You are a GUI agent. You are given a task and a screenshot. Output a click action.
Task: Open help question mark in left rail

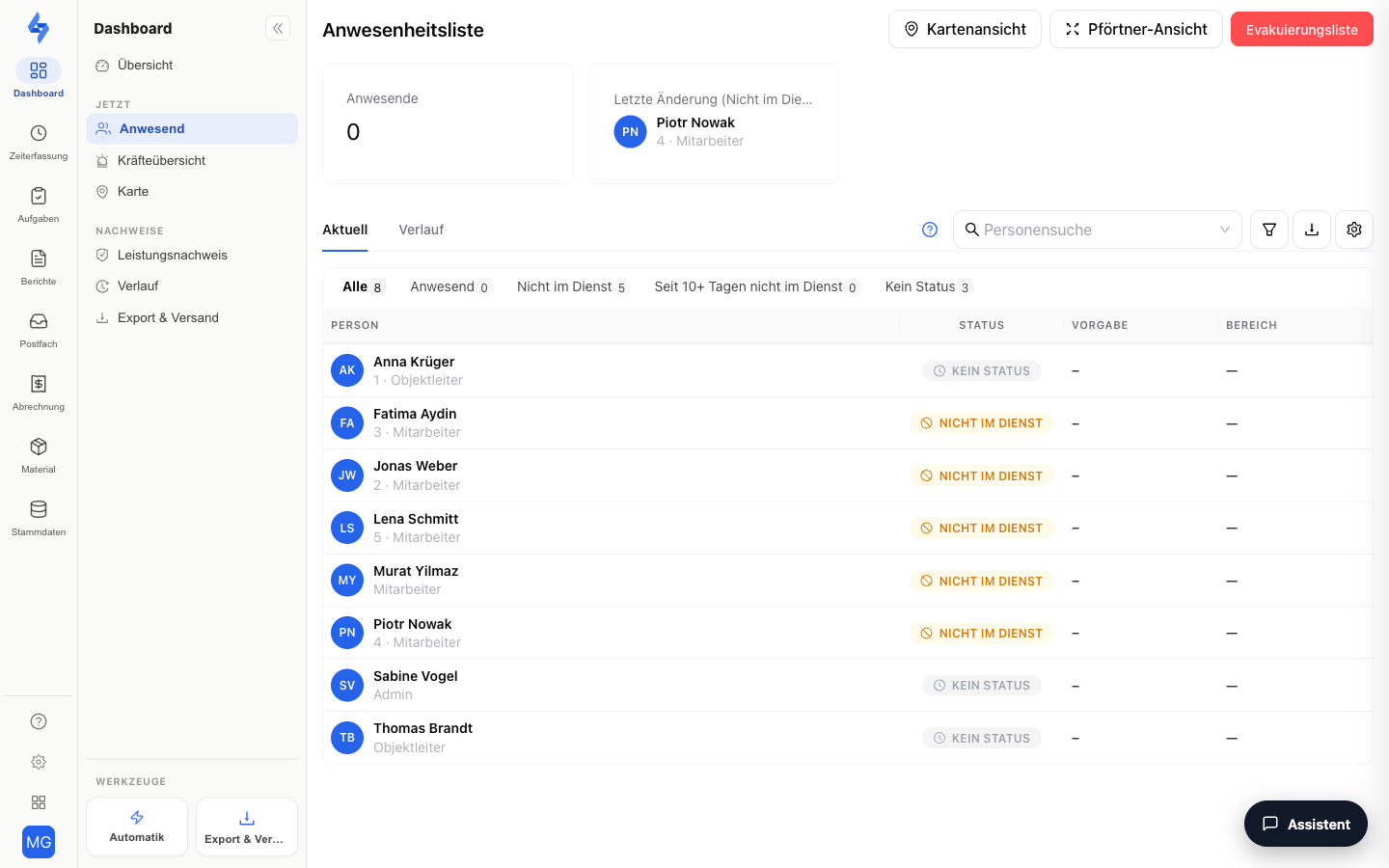coord(39,721)
